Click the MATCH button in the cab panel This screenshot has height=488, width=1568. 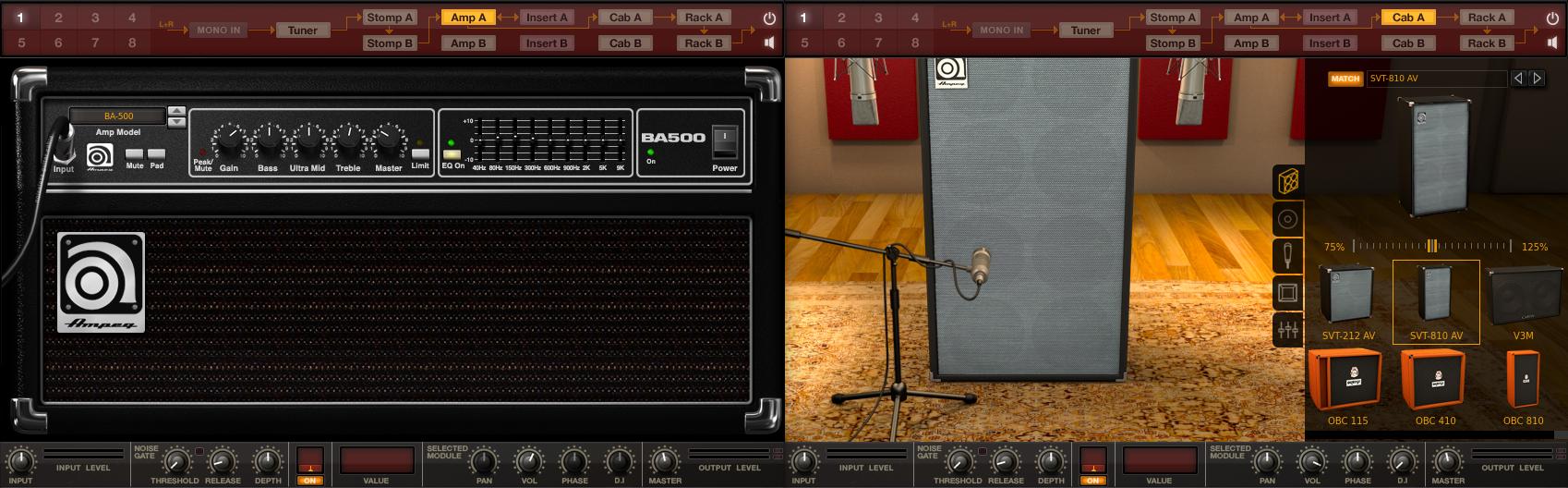click(x=1345, y=79)
